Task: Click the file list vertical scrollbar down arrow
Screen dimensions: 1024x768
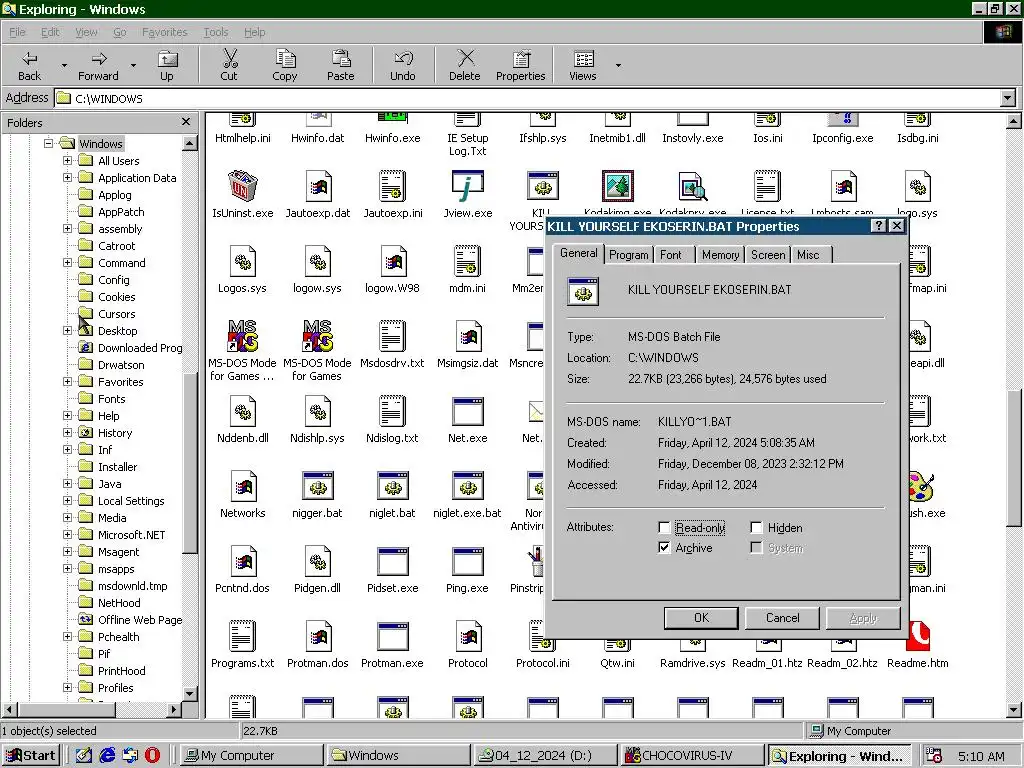Action: pyautogui.click(x=1014, y=710)
